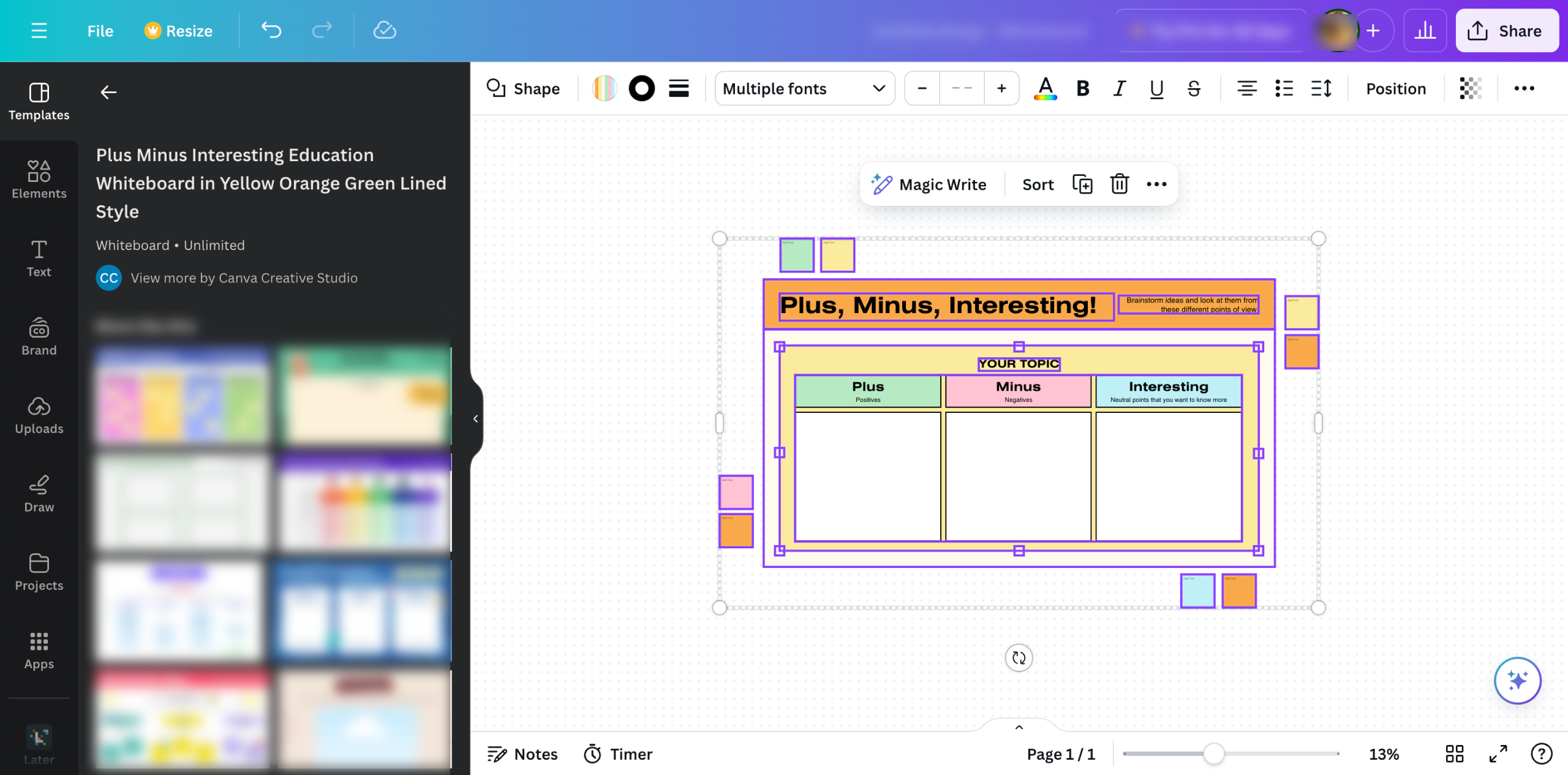Image resolution: width=1568 pixels, height=775 pixels.
Task: Check cloud save status icon
Action: [385, 31]
